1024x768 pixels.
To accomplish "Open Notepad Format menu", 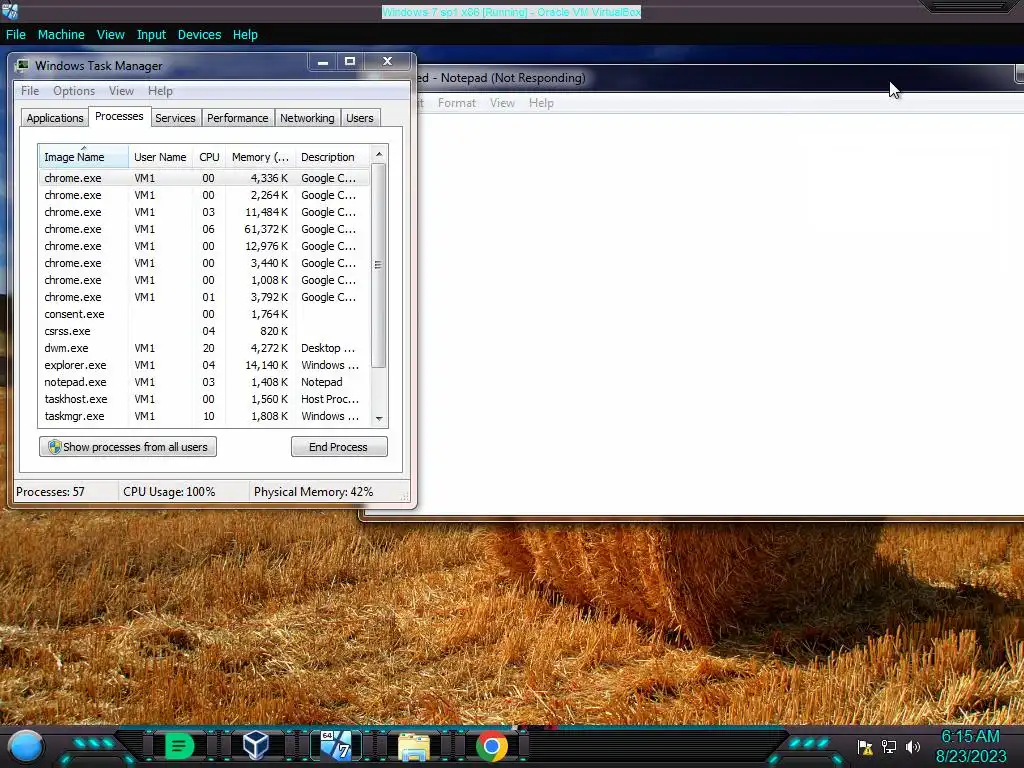I will 456,103.
